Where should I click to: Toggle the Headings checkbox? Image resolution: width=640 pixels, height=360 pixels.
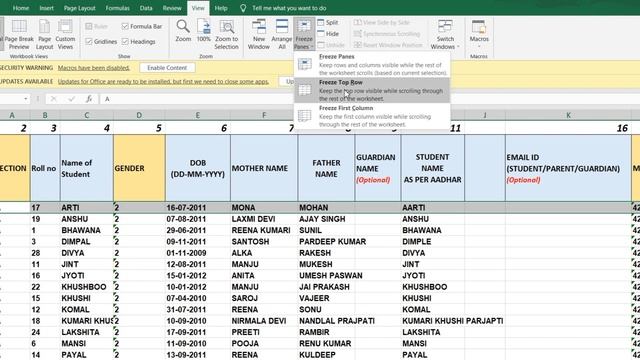coord(125,41)
